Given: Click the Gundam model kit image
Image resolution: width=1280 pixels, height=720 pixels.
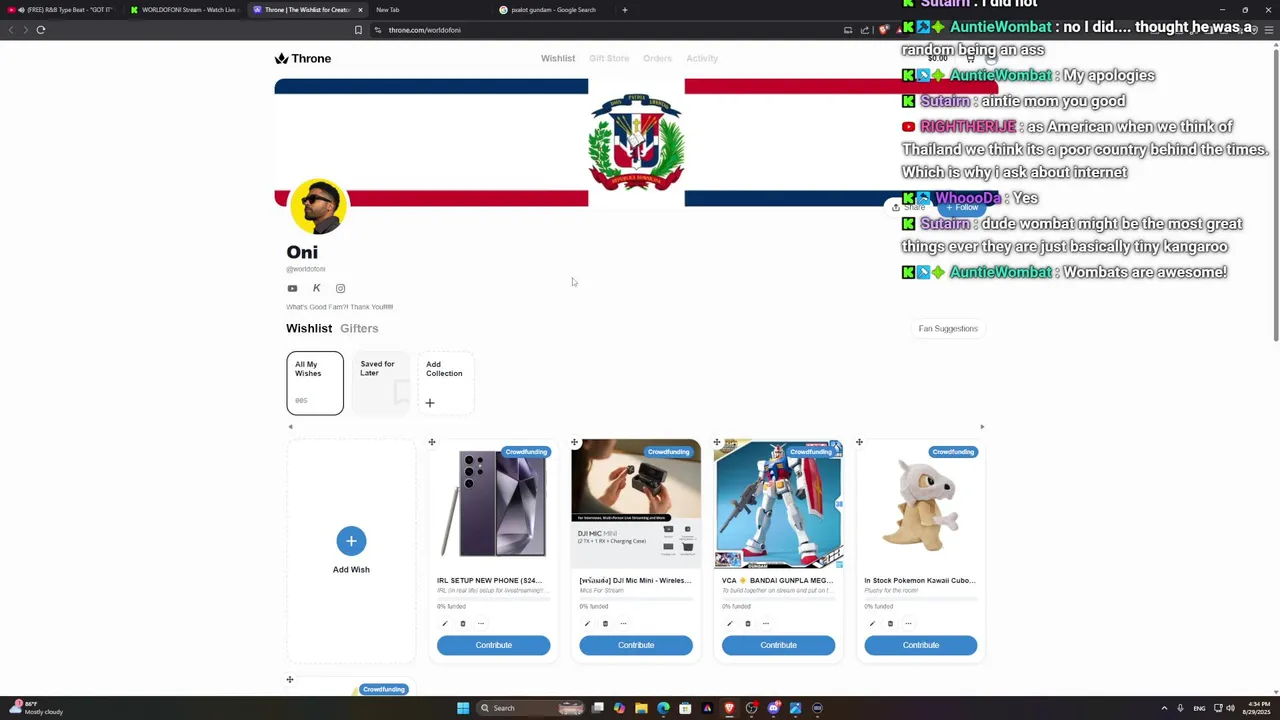Looking at the screenshot, I should 778,504.
